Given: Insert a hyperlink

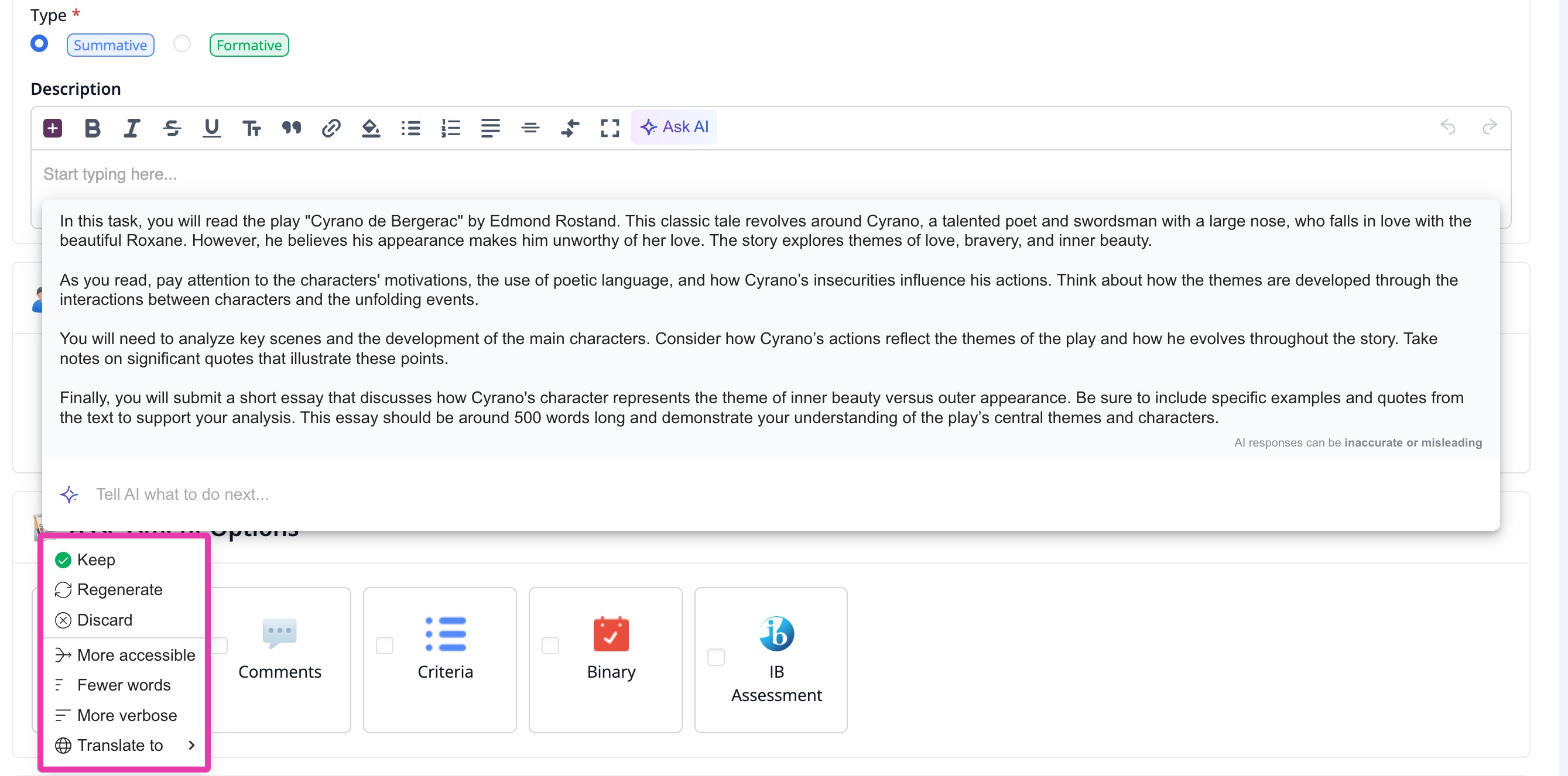Looking at the screenshot, I should coord(331,127).
